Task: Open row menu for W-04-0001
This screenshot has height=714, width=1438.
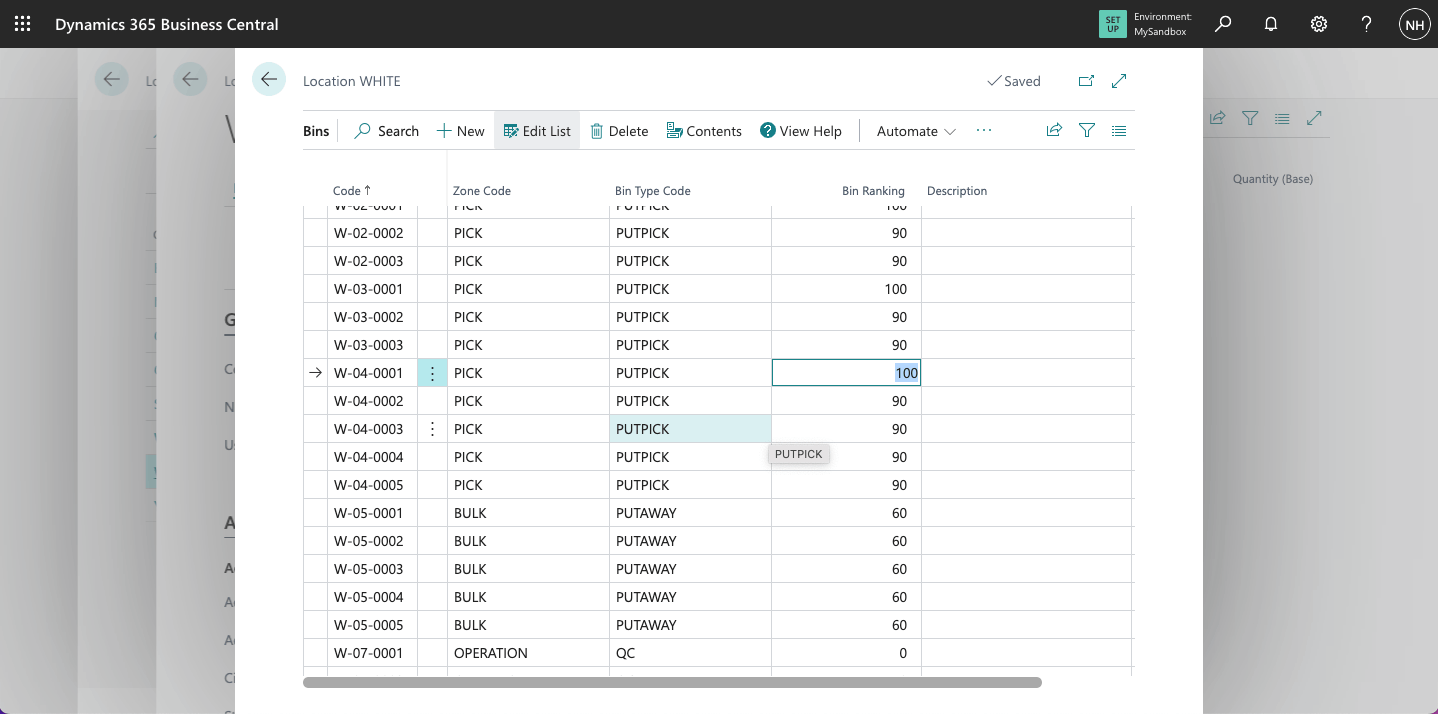Action: (x=432, y=373)
